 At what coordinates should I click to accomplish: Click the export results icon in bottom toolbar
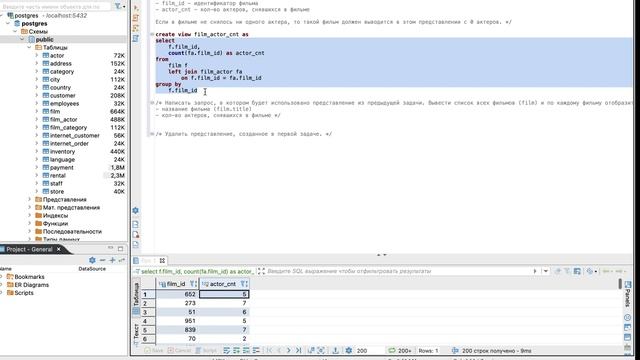[335, 350]
